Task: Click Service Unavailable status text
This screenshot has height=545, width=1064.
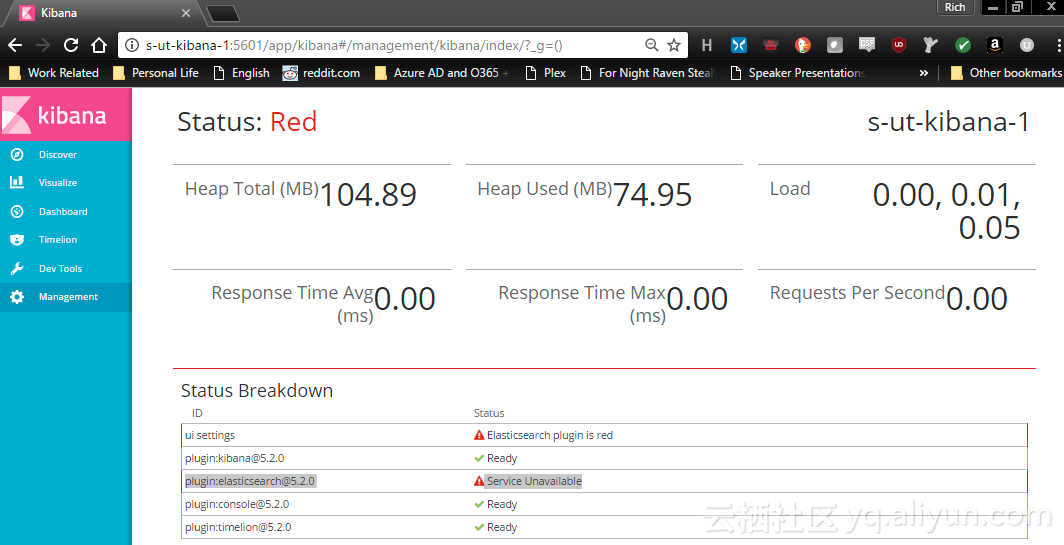Action: [x=534, y=481]
